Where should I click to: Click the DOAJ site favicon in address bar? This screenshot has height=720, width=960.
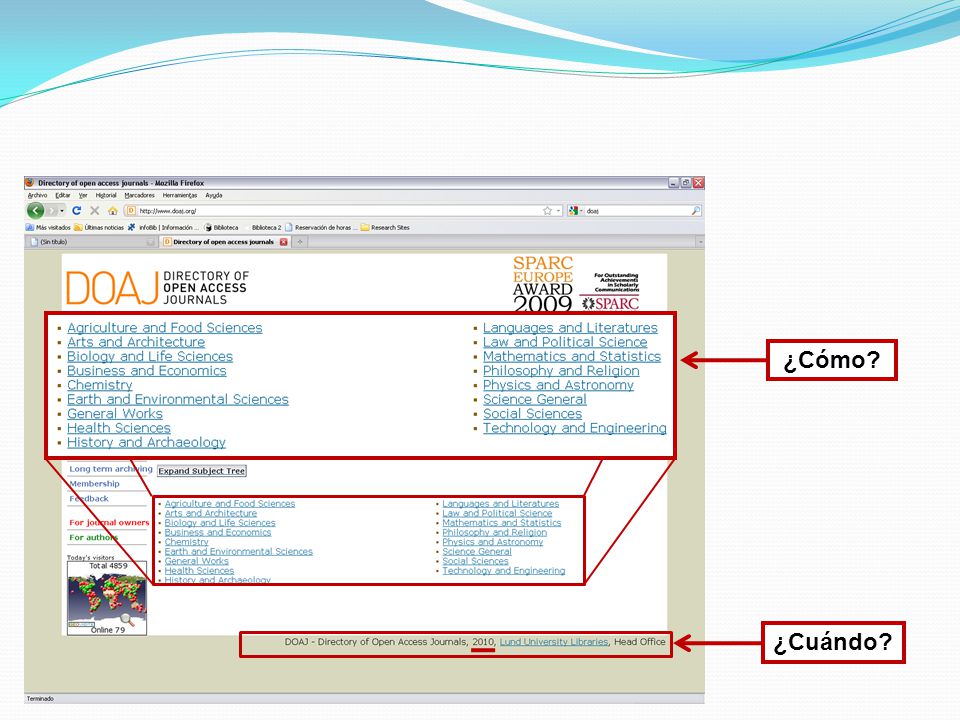(x=130, y=211)
